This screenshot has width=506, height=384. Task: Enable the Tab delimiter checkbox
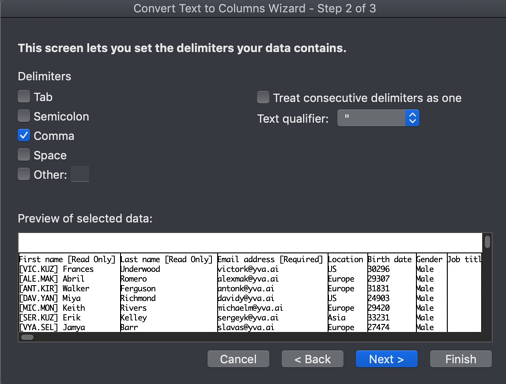click(24, 97)
